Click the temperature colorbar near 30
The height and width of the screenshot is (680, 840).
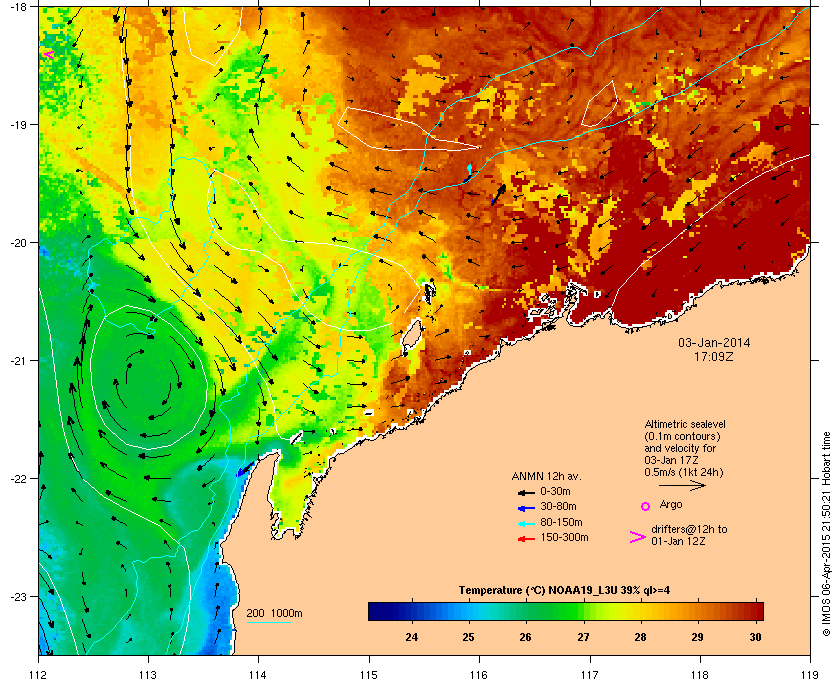click(x=755, y=611)
